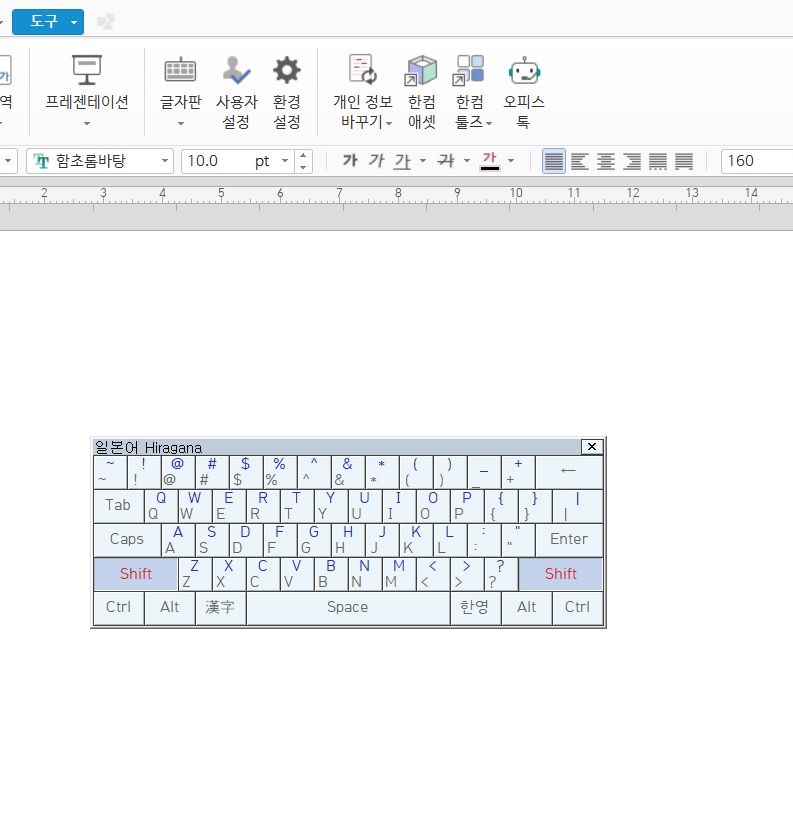Click Caps key on virtual keyboard
The height and width of the screenshot is (827, 793).
point(127,539)
